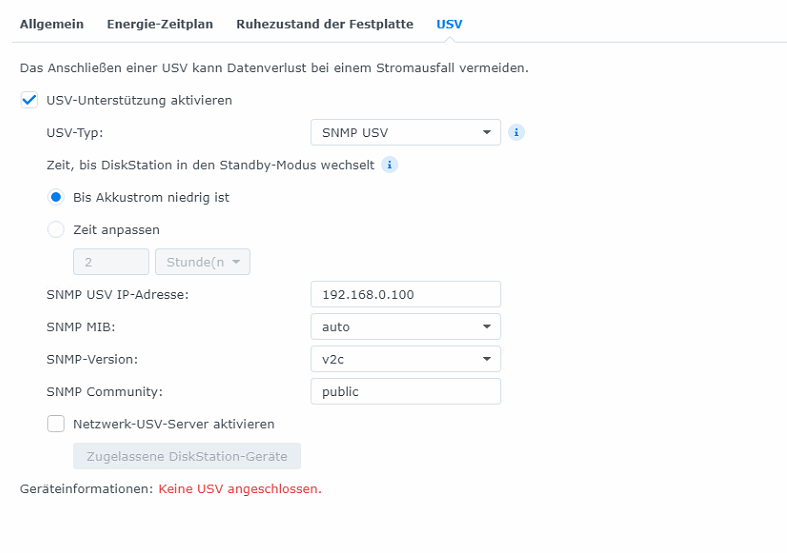Focus the SNMP Community text field
This screenshot has height=553, width=787.
(406, 391)
